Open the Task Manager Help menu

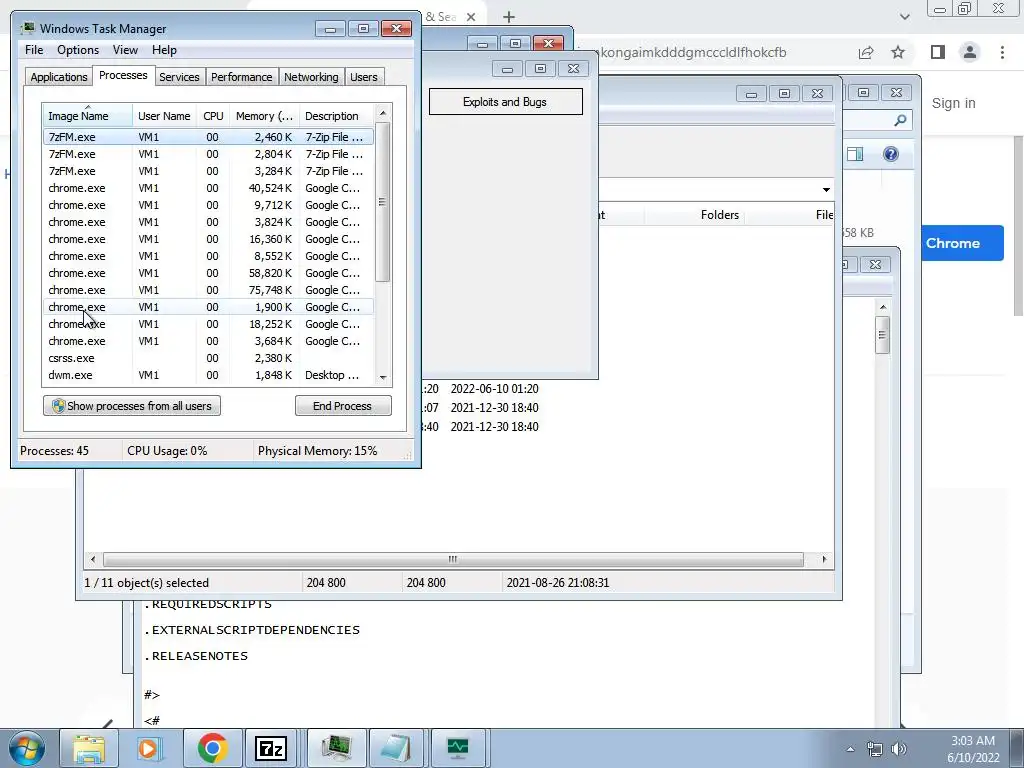pyautogui.click(x=164, y=50)
